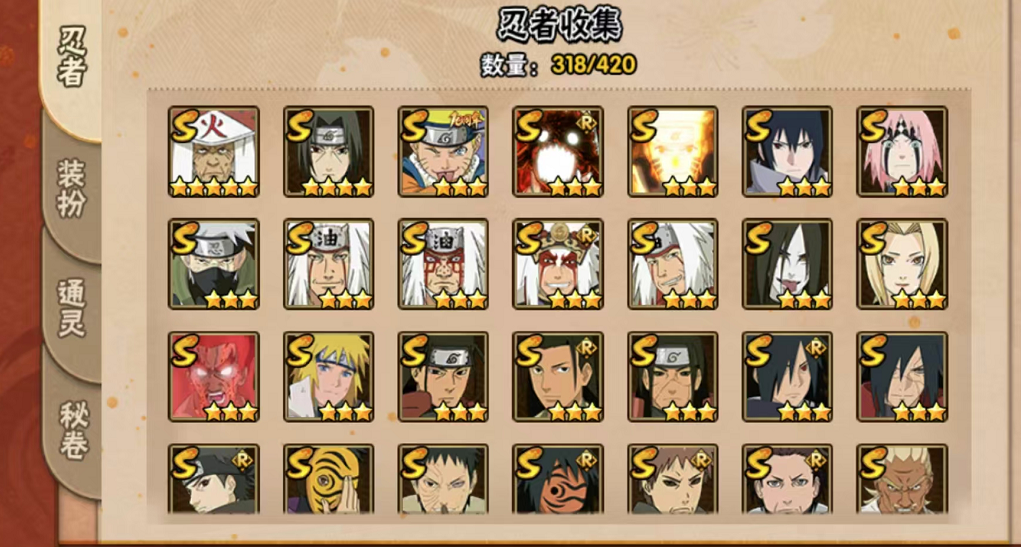Select the dark-skinned blond-haired elder ninja portrait
1021x547 pixels.
[902, 479]
